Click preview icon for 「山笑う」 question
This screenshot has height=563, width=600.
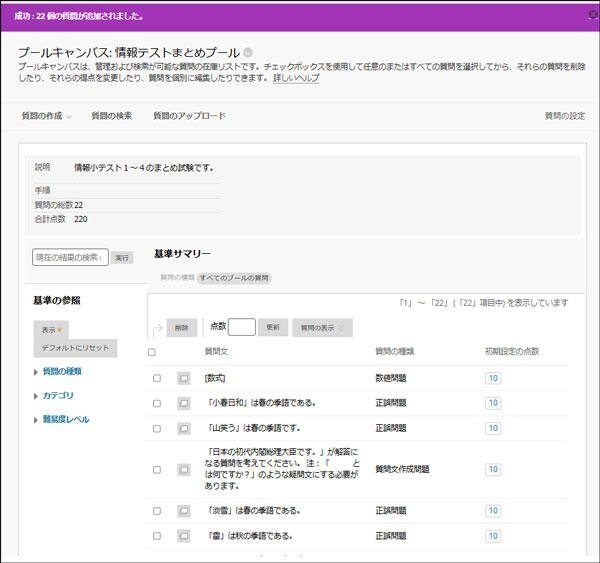tap(184, 429)
